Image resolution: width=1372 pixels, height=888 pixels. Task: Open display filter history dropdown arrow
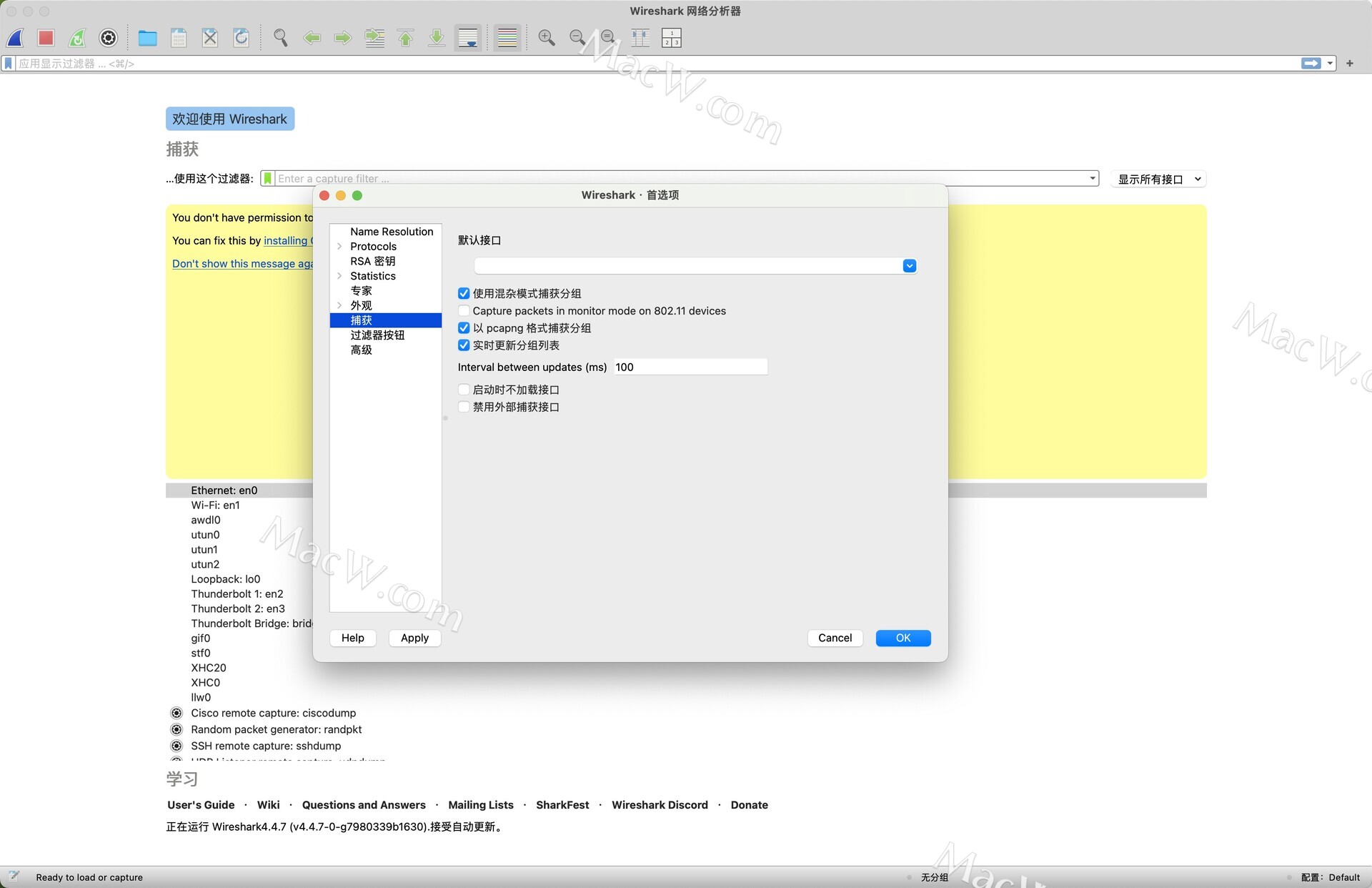1330,64
